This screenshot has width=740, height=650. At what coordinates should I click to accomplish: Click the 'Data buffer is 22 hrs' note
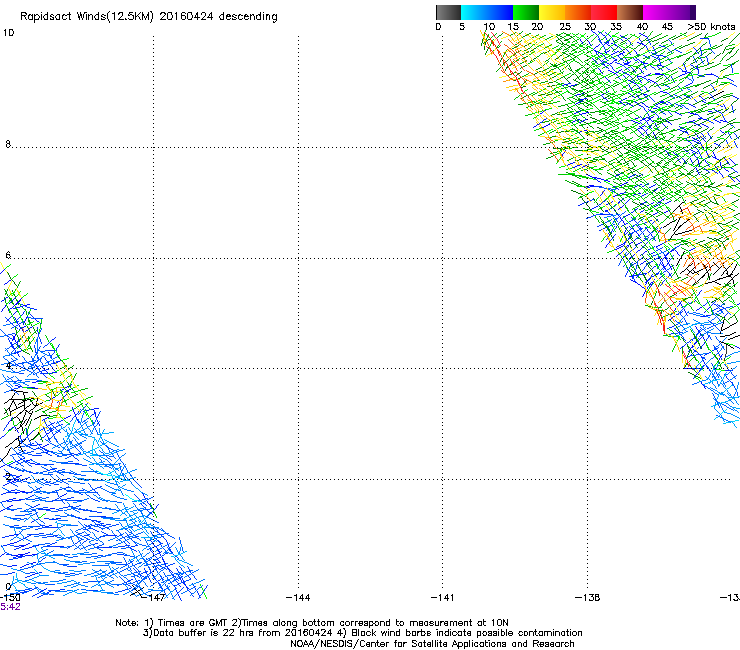[362, 633]
